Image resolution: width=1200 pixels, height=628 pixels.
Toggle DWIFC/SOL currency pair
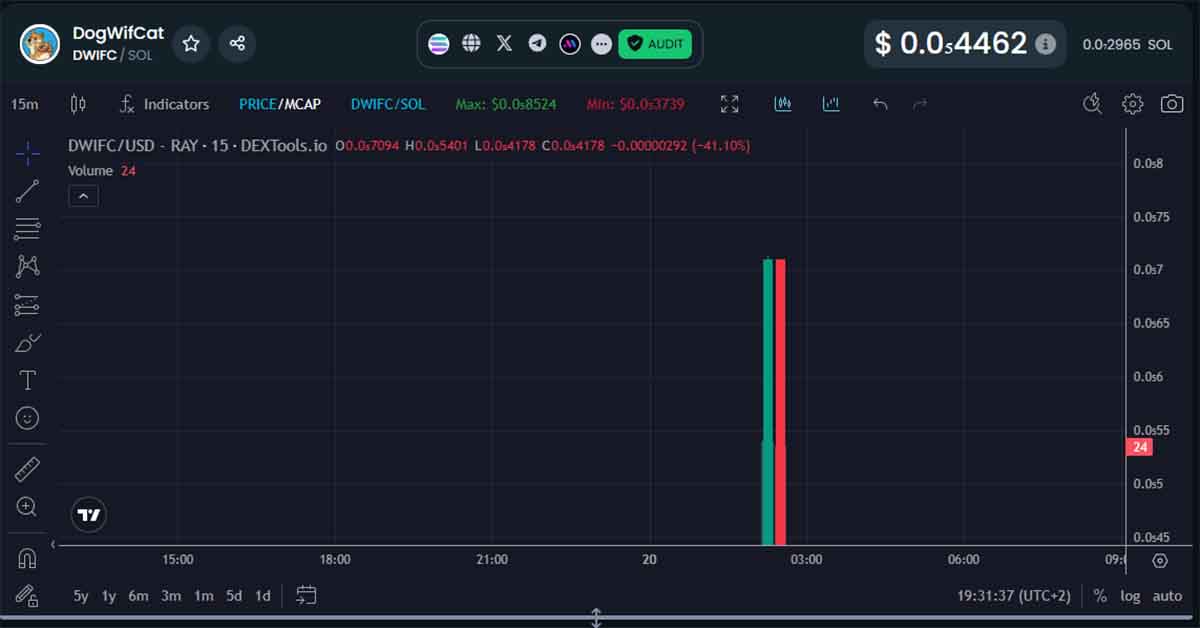point(387,104)
